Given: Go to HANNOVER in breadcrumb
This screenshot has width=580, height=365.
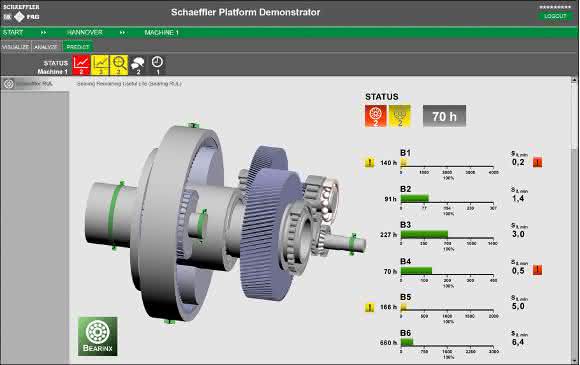Looking at the screenshot, I should (85, 33).
